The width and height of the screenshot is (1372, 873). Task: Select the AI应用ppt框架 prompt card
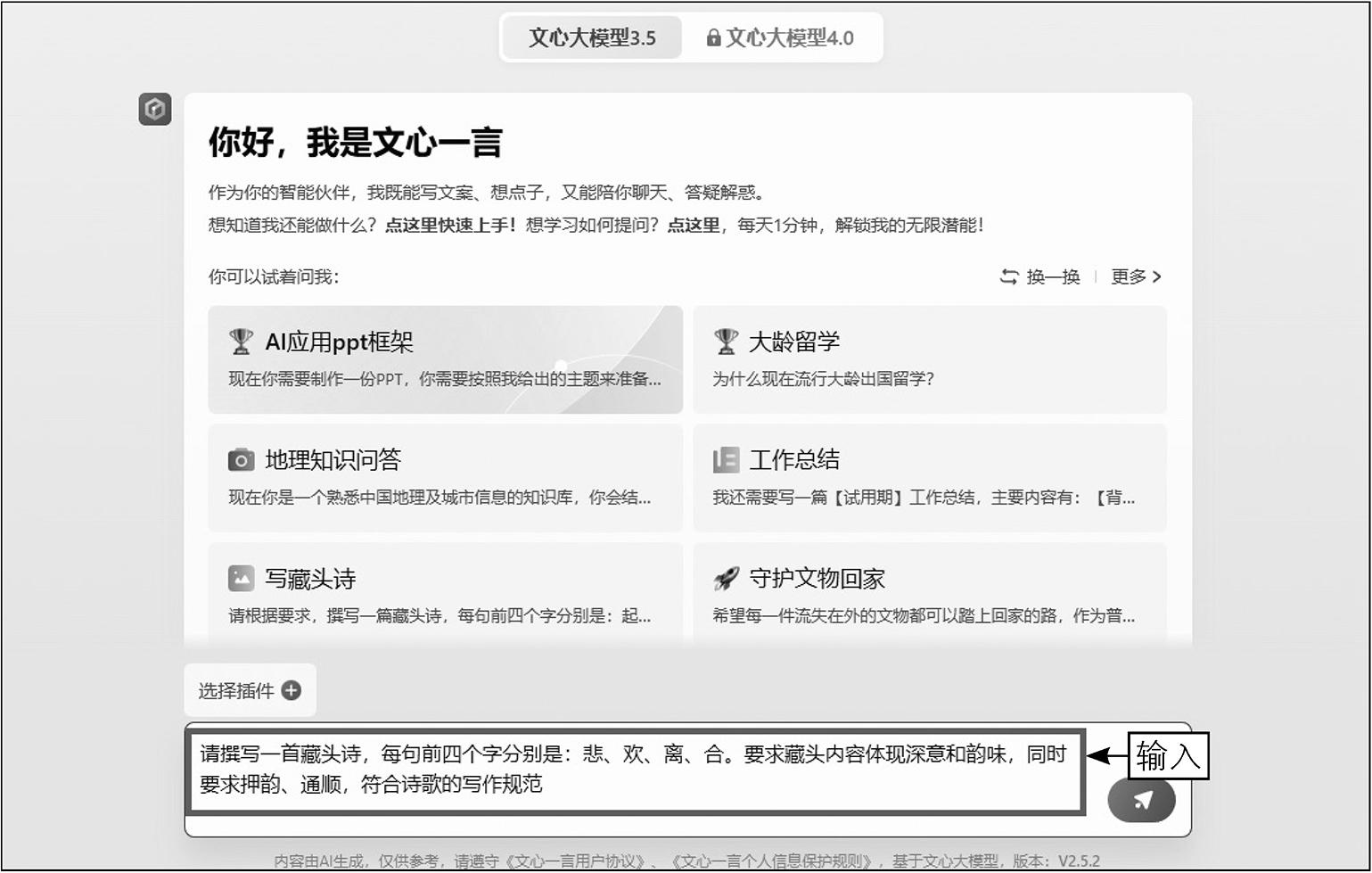445,359
